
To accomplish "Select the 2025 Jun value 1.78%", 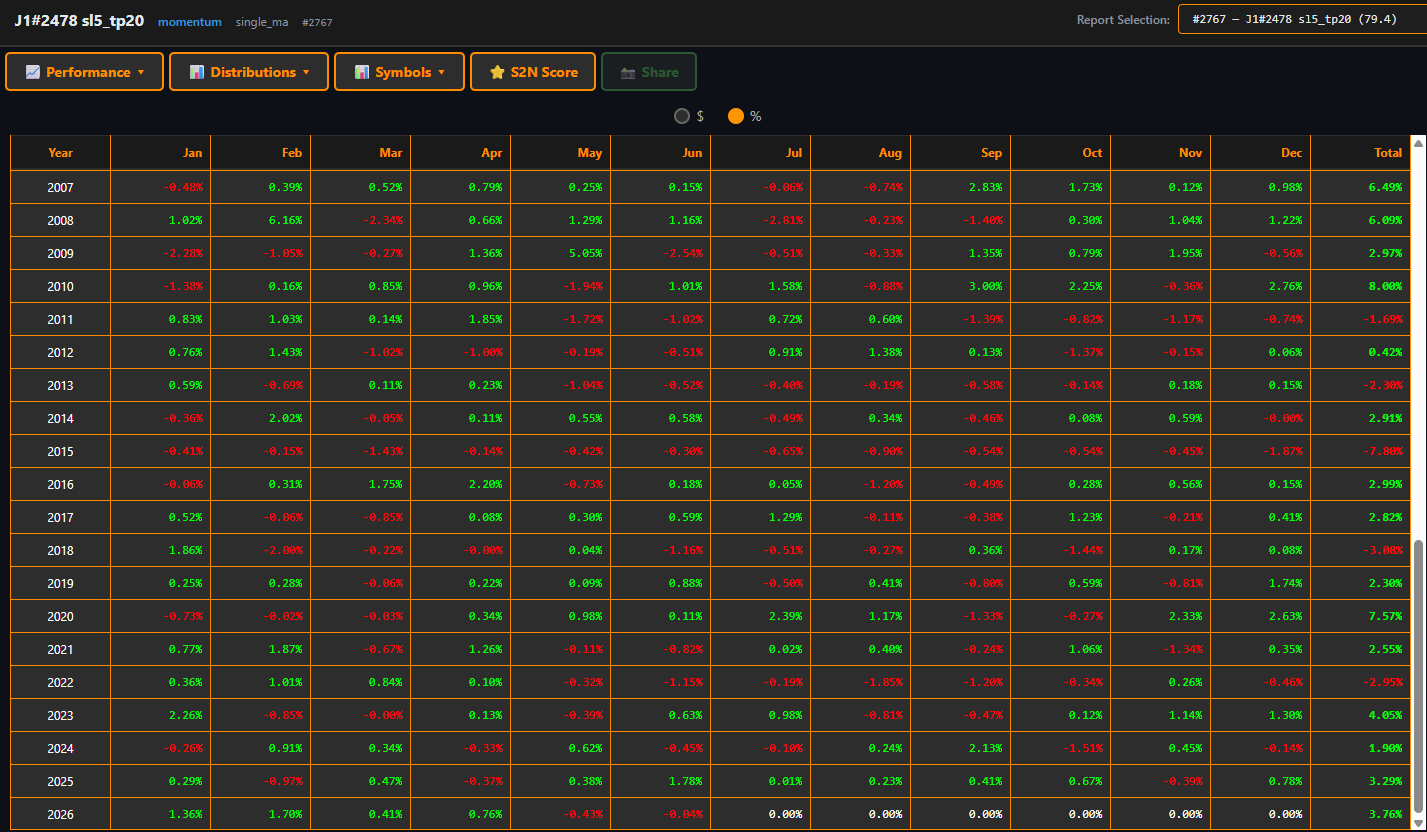I will click(x=685, y=781).
